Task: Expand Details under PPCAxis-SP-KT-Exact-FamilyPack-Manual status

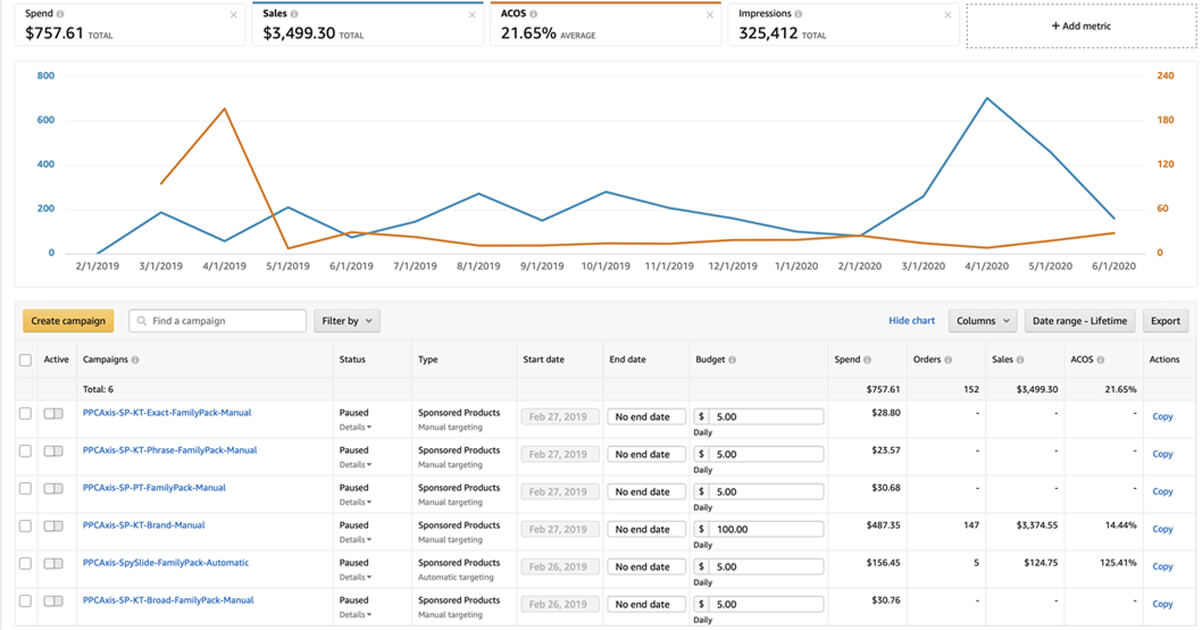Action: (x=355, y=427)
